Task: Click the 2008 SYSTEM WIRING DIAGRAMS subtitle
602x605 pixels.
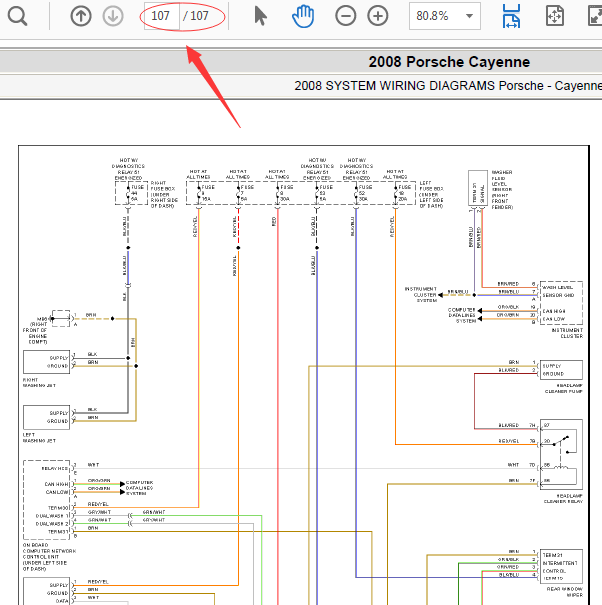Action: point(448,85)
